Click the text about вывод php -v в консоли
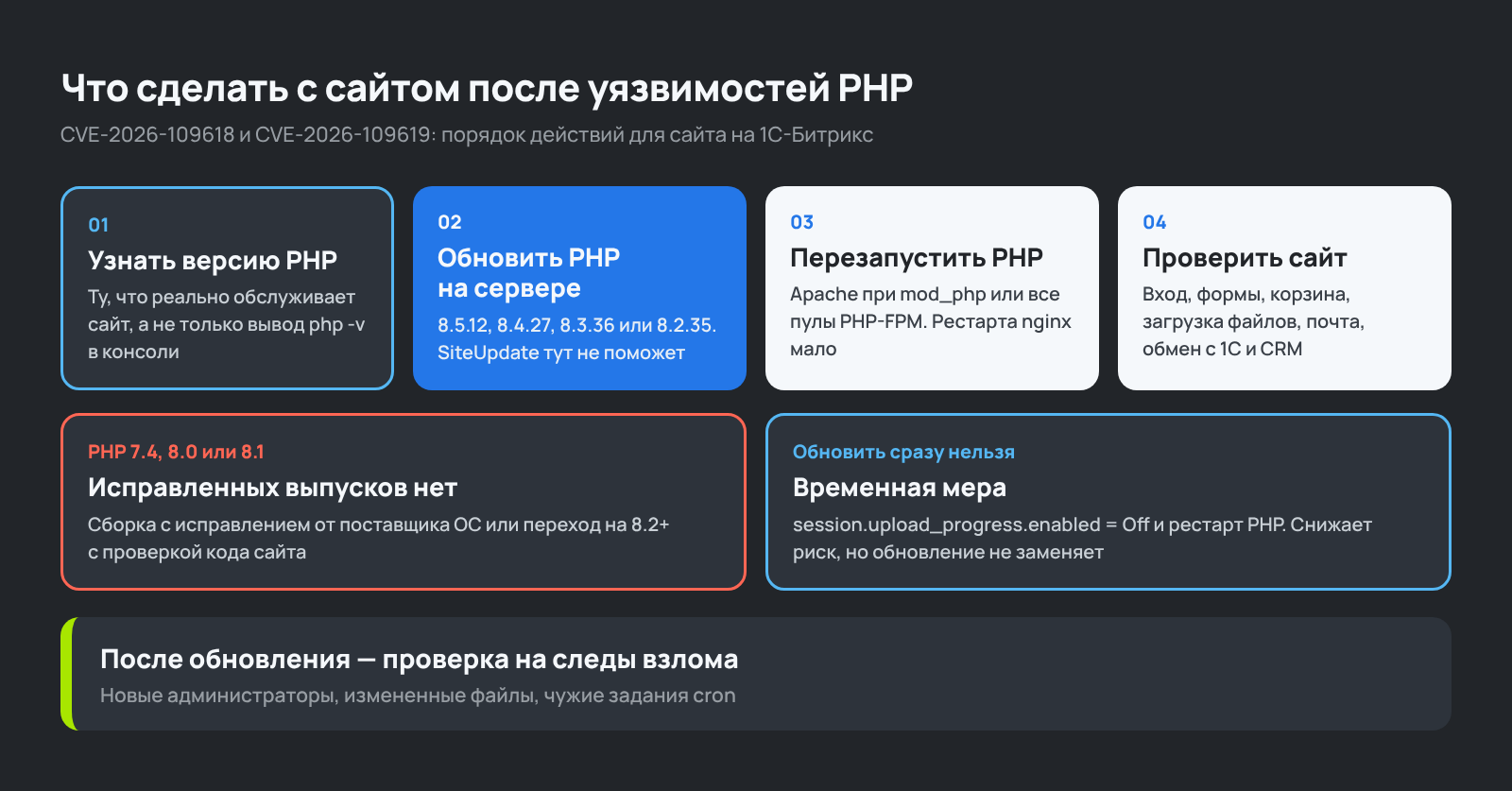Image resolution: width=1512 pixels, height=791 pixels. pyautogui.click(x=227, y=324)
